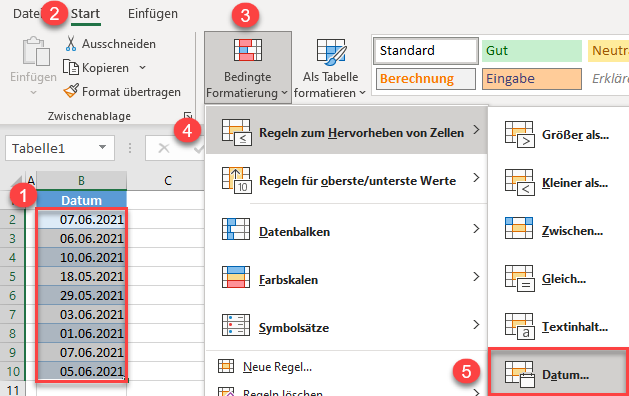Viewport: 629px width, 396px height.
Task: Open the Einfügen ribbon tab
Action: [152, 14]
